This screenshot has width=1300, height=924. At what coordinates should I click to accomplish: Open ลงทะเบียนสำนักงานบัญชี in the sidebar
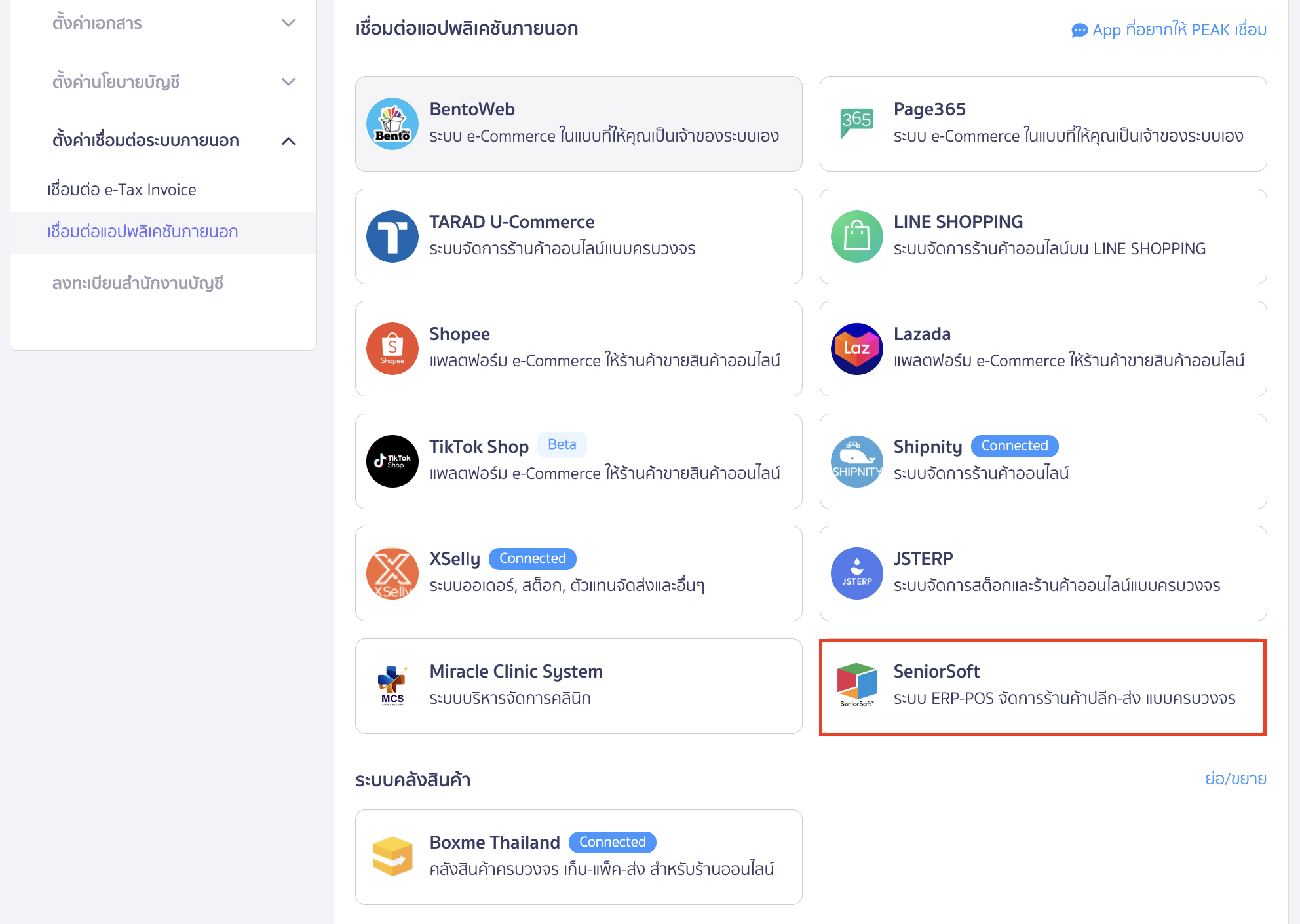[138, 283]
